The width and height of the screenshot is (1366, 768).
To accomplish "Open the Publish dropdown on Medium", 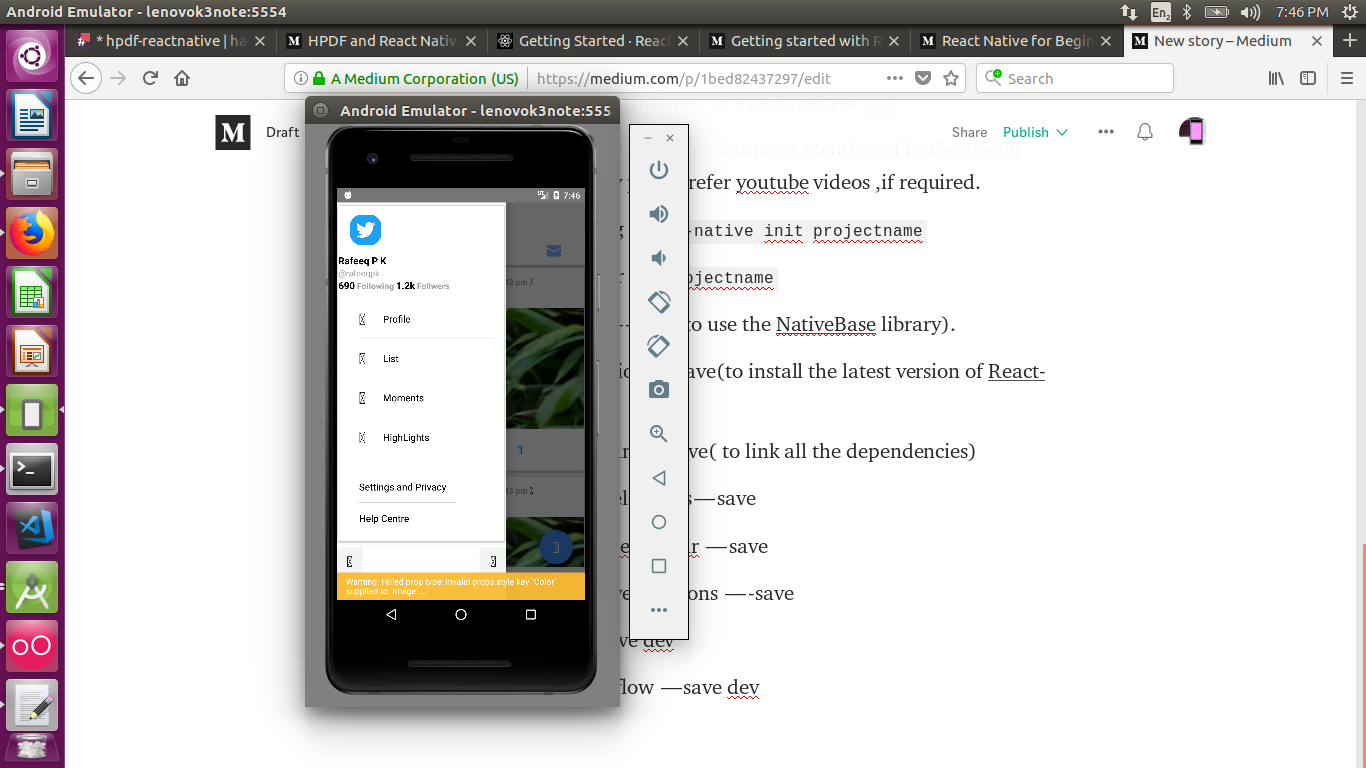I will click(1035, 132).
